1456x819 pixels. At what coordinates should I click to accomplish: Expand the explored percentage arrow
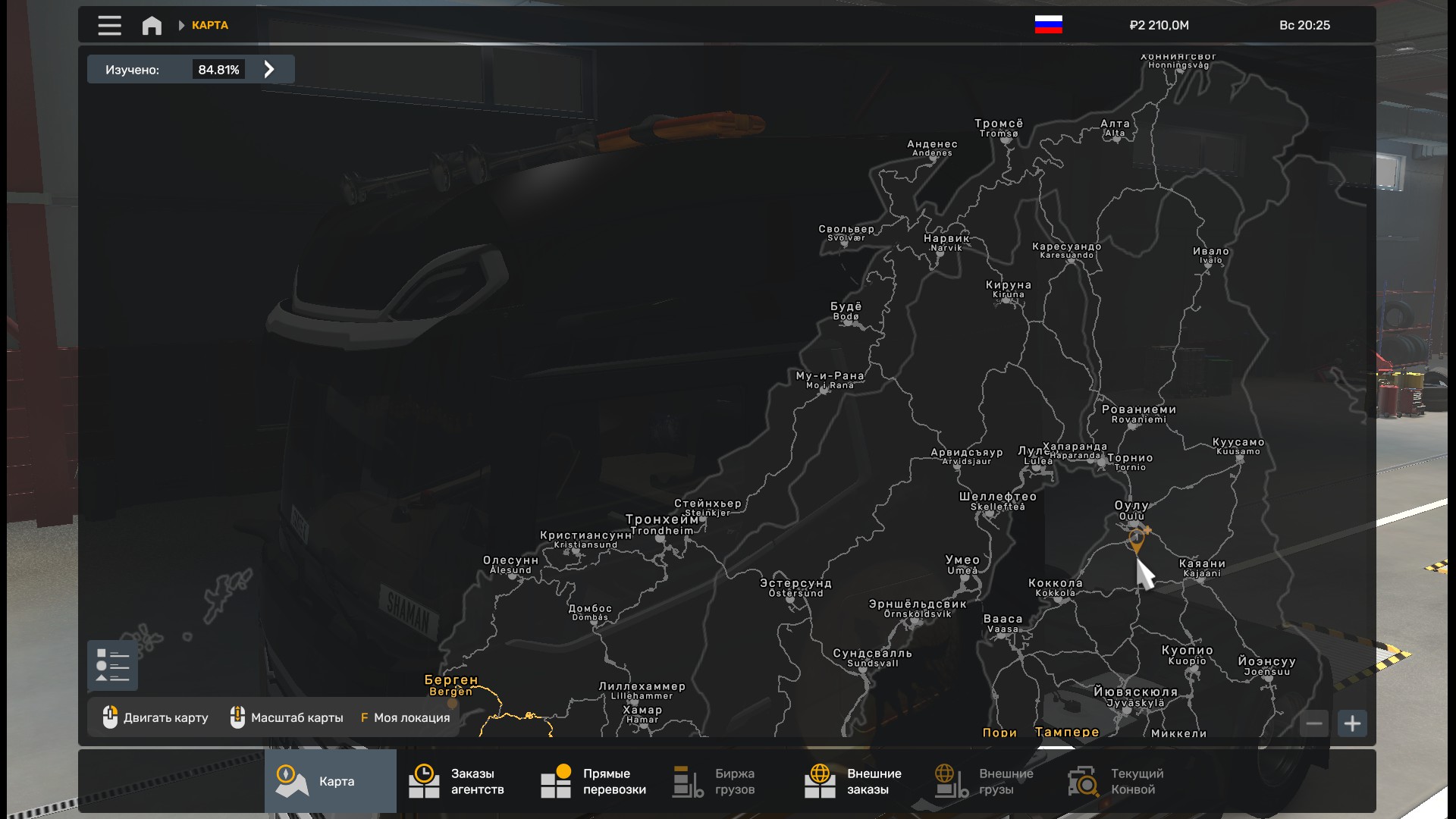[269, 70]
